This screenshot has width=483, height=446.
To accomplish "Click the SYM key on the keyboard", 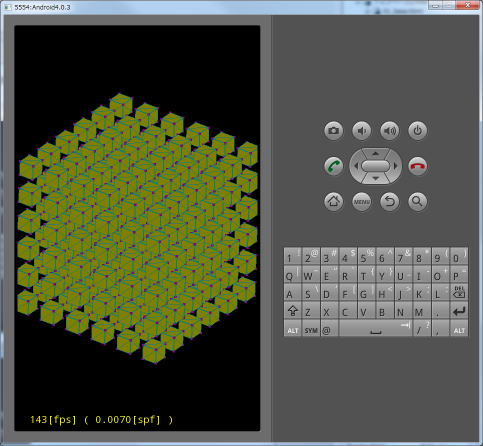I will point(311,329).
